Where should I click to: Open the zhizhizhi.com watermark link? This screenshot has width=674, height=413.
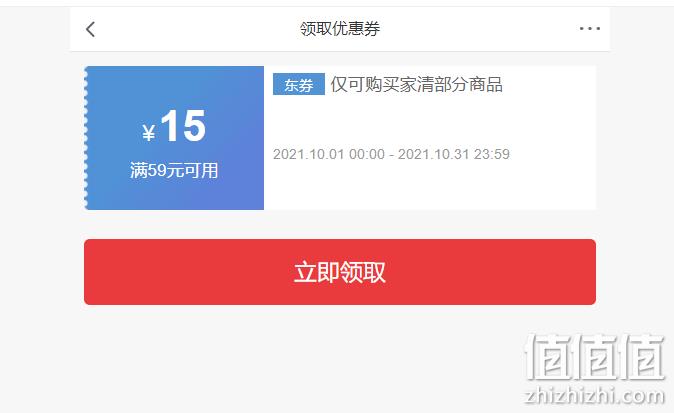coord(595,395)
